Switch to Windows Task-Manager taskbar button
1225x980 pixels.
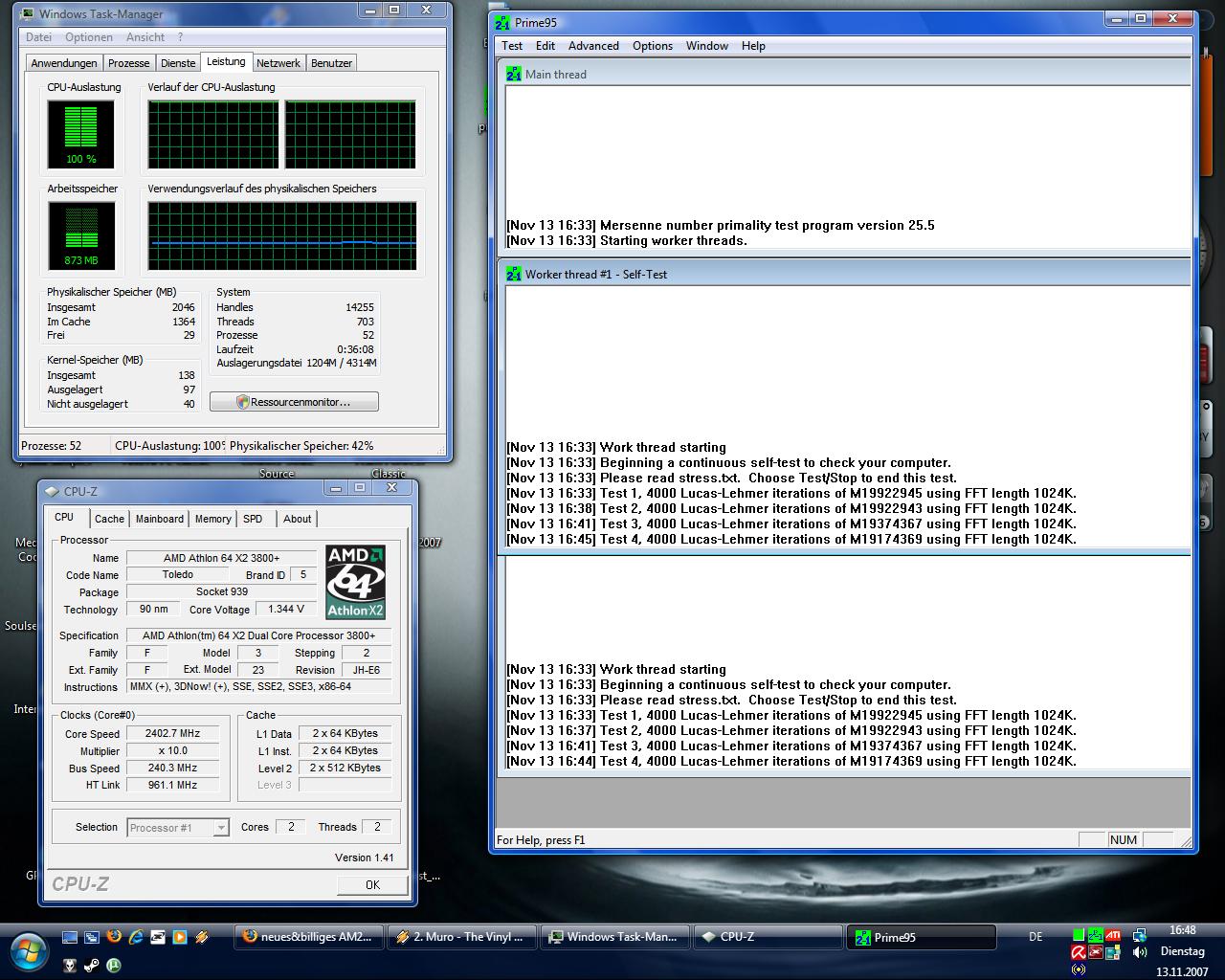[614, 937]
